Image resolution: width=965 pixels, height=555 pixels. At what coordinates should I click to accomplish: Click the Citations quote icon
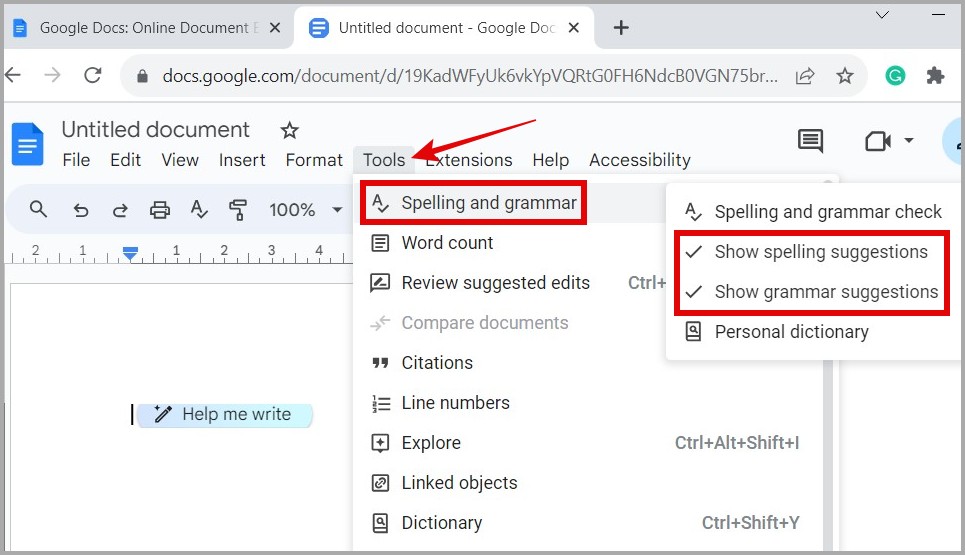pos(380,363)
